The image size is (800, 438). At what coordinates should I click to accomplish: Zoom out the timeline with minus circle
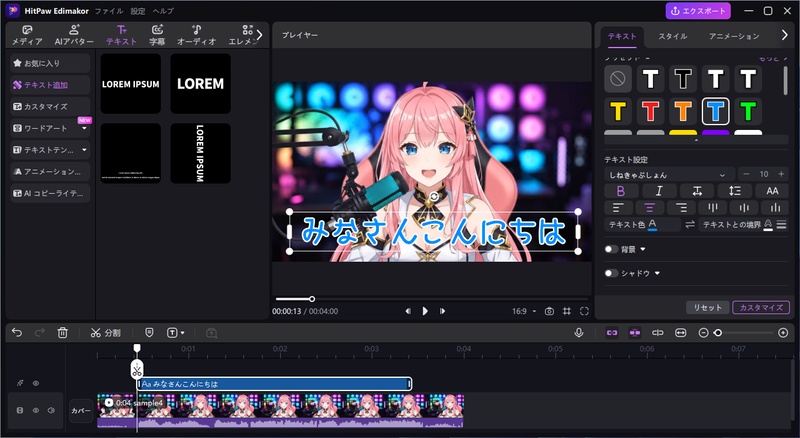pos(703,333)
